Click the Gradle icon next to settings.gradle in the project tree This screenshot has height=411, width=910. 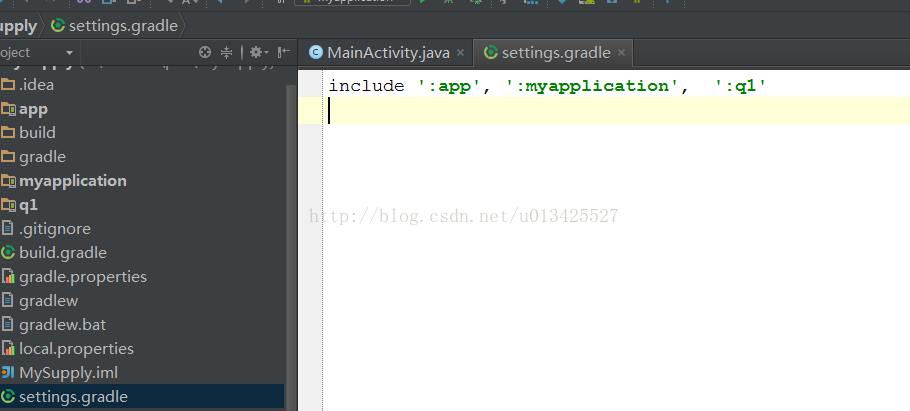(8, 397)
